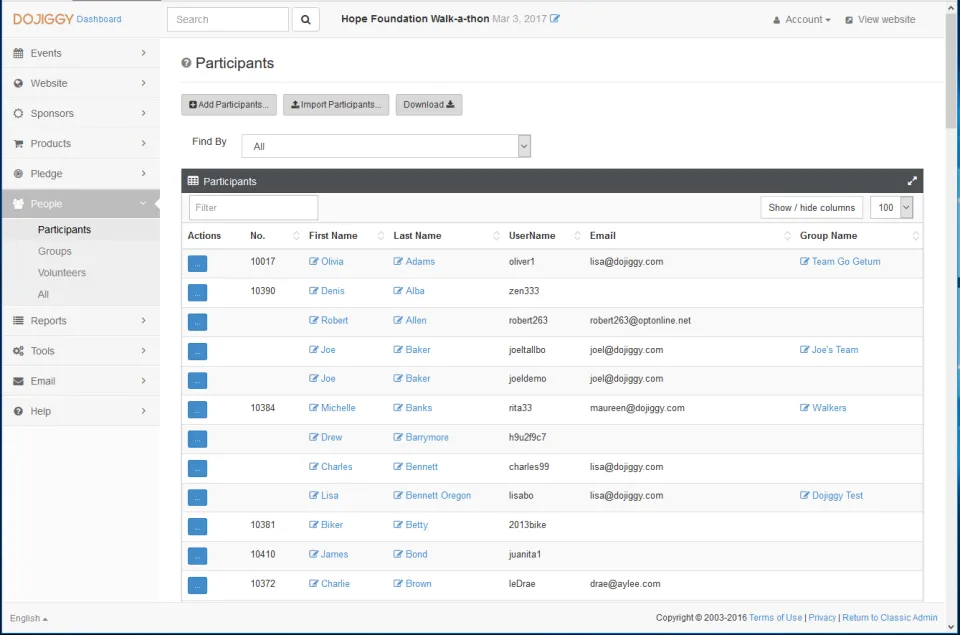Open the English language selector

pos(28,618)
